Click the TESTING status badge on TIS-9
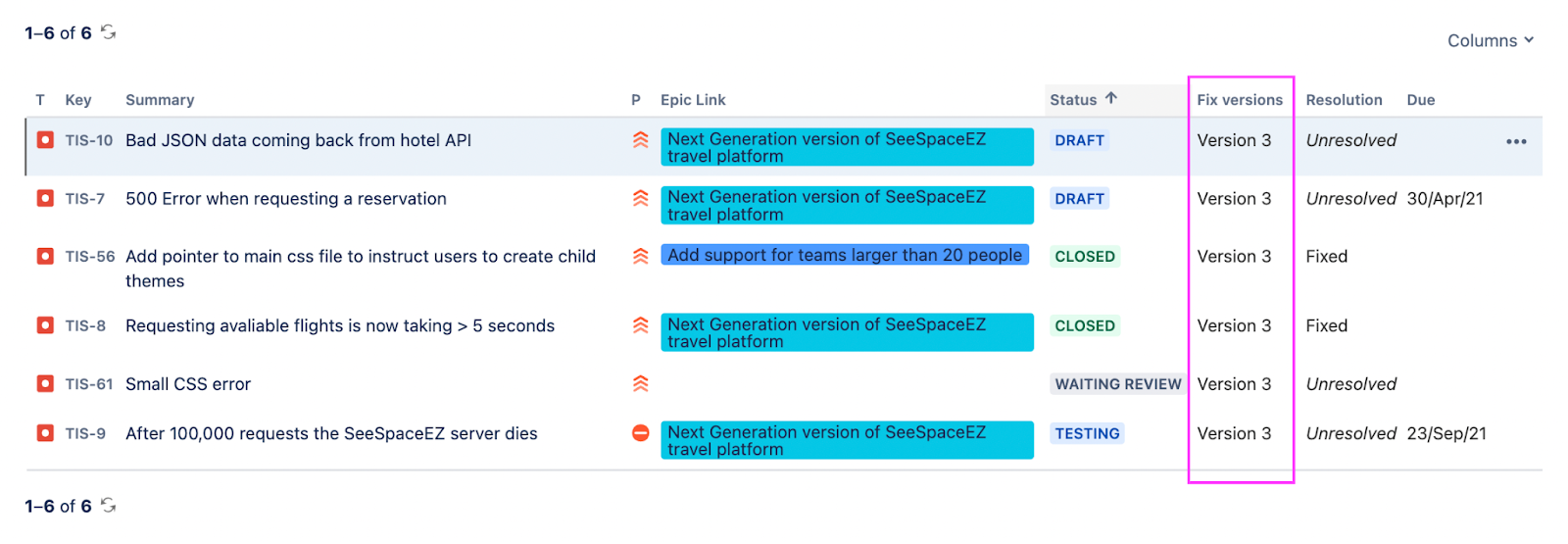The width and height of the screenshot is (1568, 544). coord(1087,433)
